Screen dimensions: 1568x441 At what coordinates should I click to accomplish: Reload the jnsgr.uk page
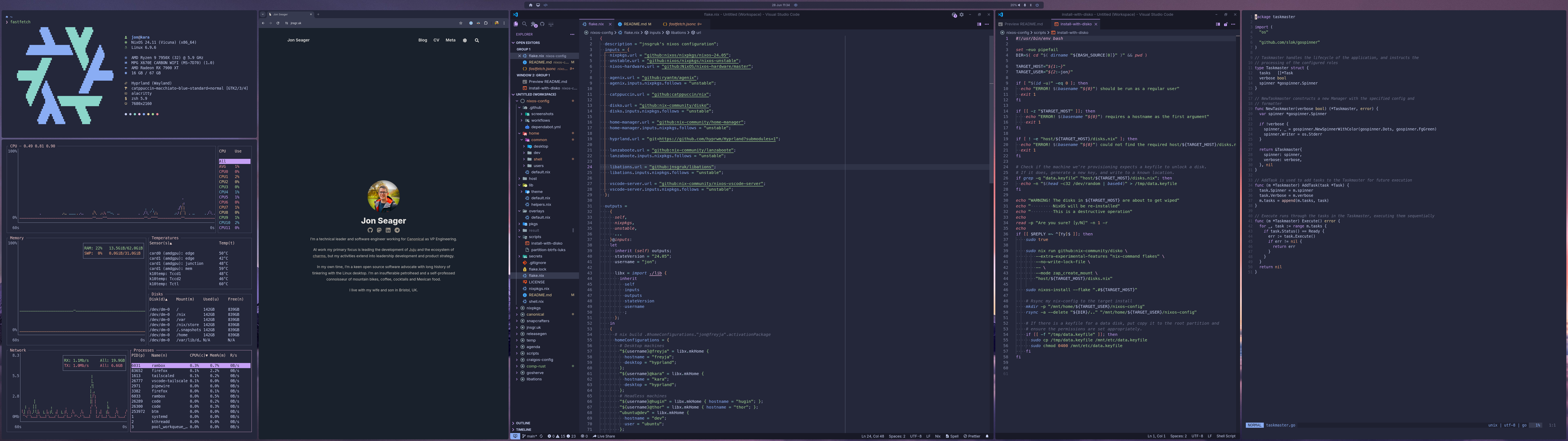pos(278,23)
